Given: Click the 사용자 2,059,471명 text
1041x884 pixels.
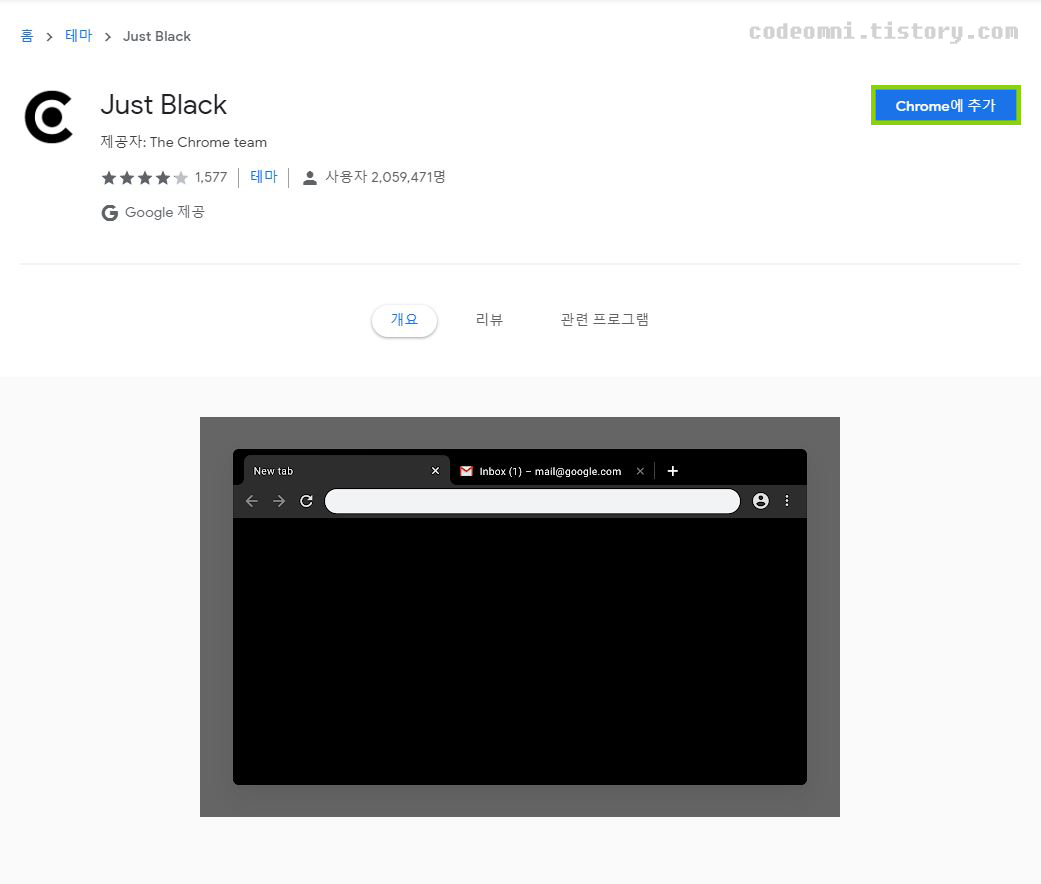Looking at the screenshot, I should point(385,177).
